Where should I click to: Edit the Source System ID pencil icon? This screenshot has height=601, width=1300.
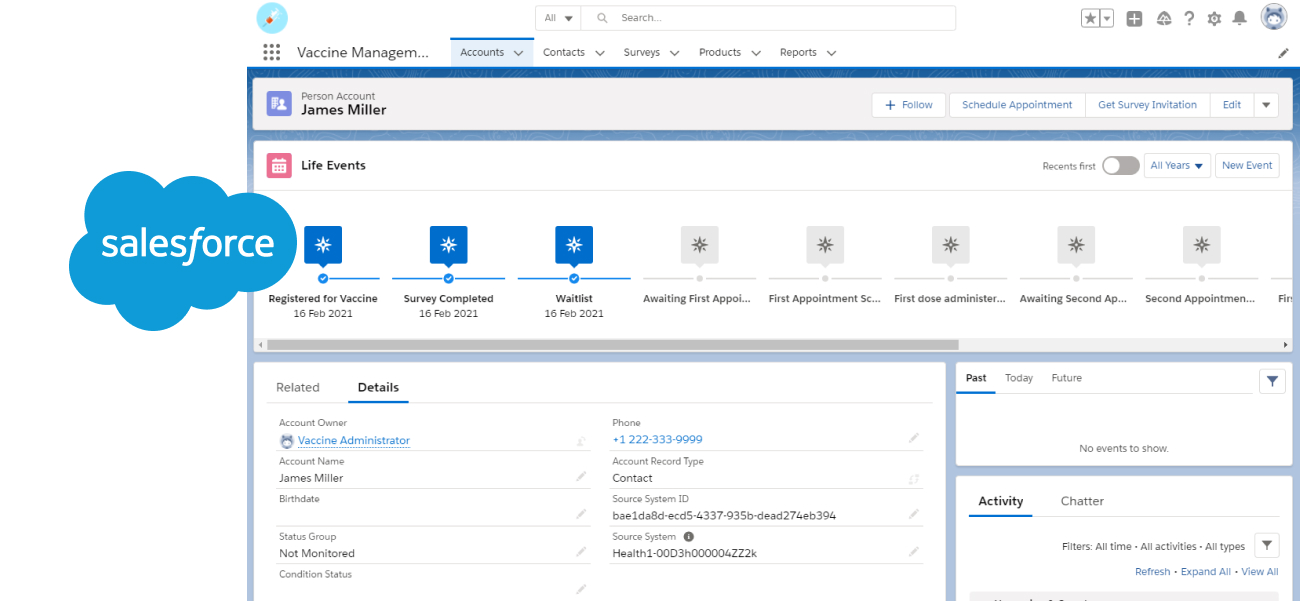913,514
